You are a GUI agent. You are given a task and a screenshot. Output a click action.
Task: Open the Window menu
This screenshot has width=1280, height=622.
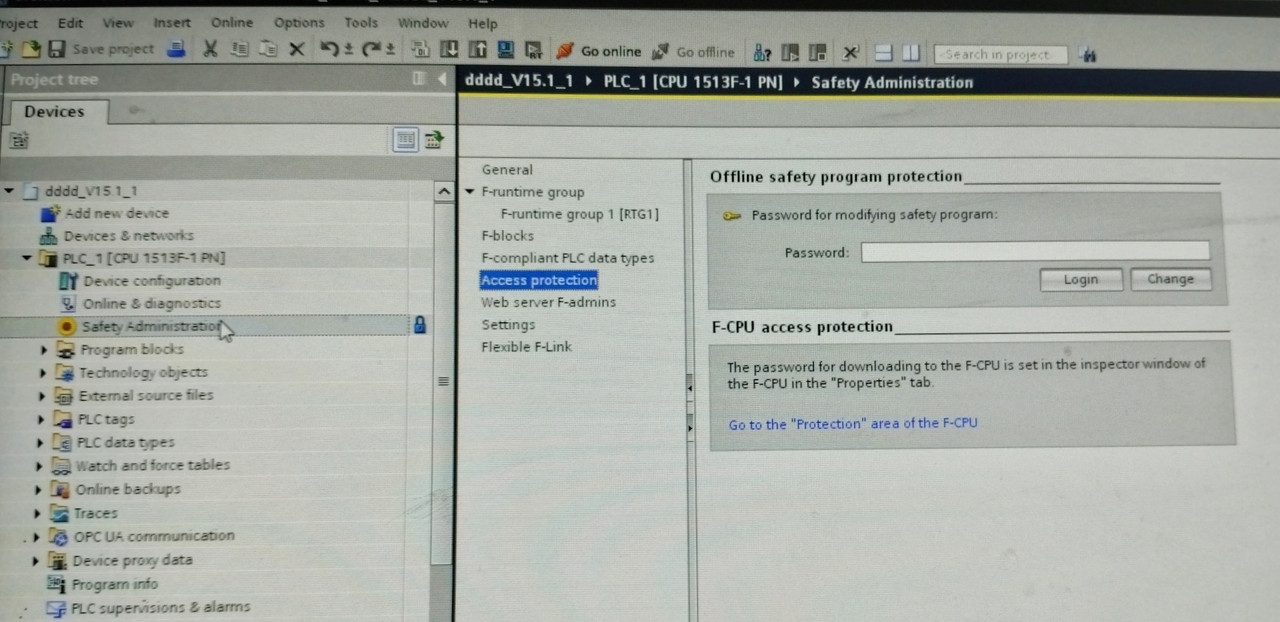click(x=423, y=23)
